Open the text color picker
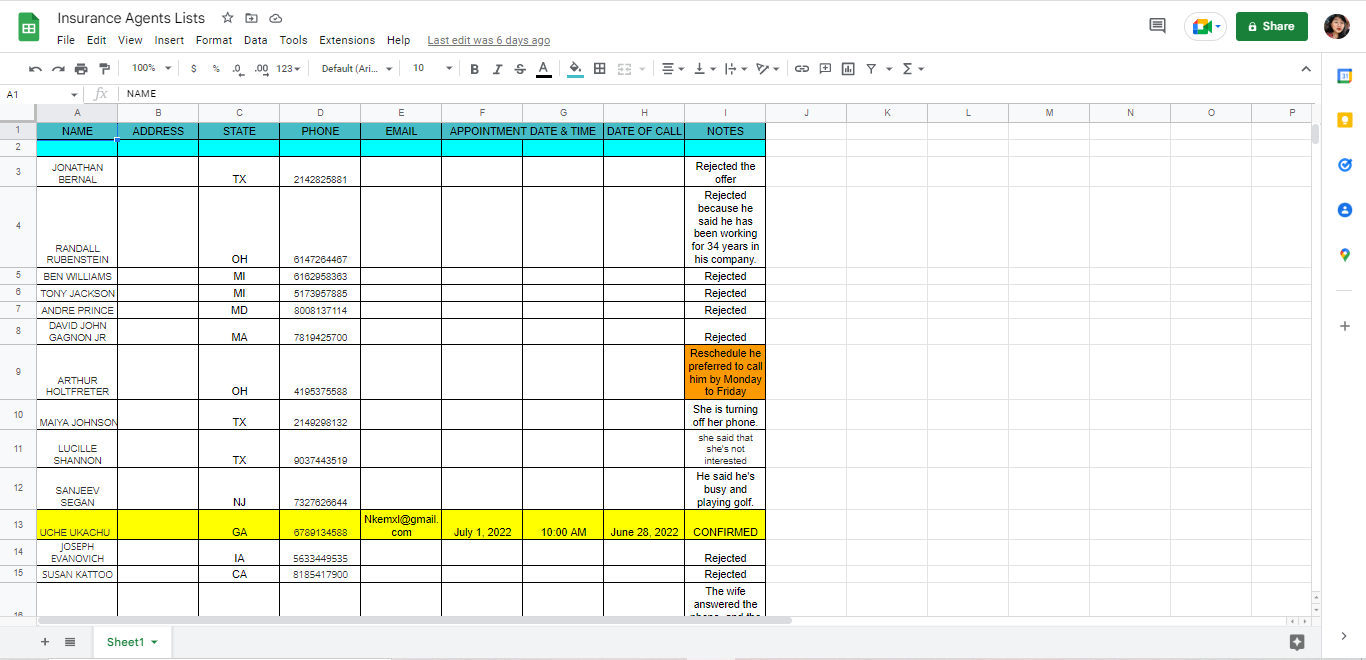This screenshot has width=1366, height=660. coord(543,69)
